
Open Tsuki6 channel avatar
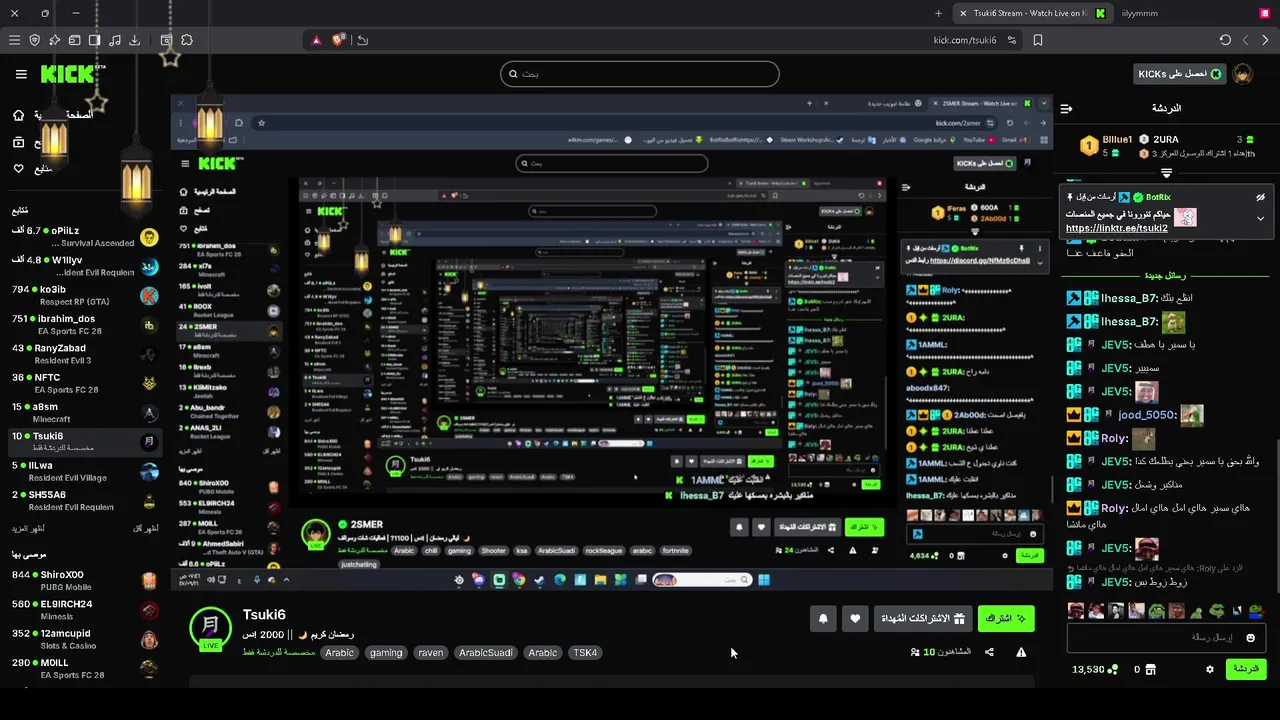tap(210, 627)
